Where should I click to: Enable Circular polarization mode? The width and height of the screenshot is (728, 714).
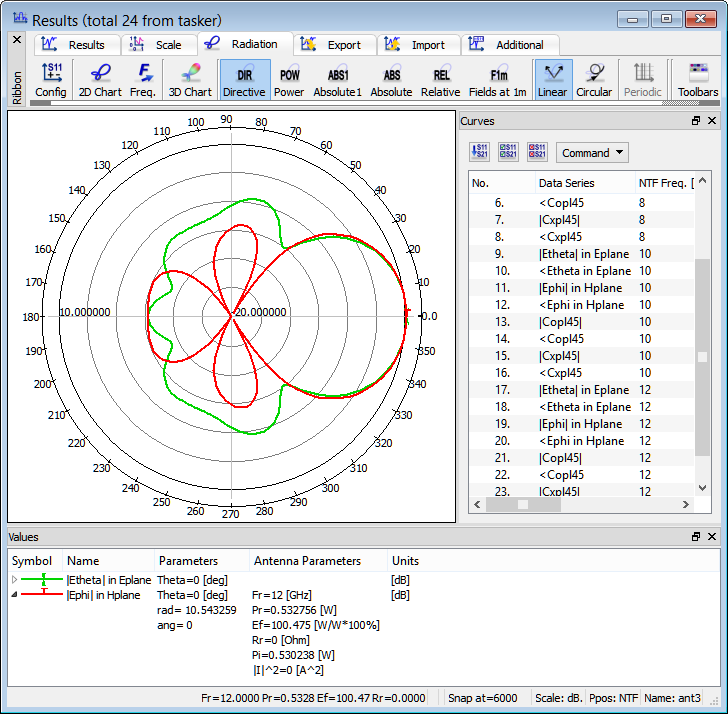click(x=594, y=80)
